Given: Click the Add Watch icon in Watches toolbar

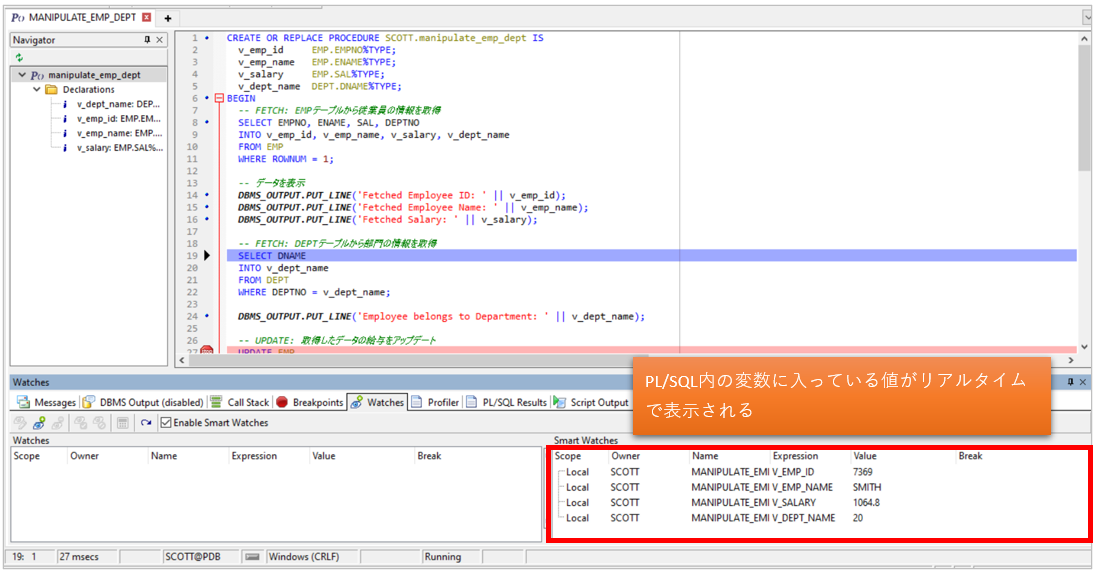Looking at the screenshot, I should [39, 423].
